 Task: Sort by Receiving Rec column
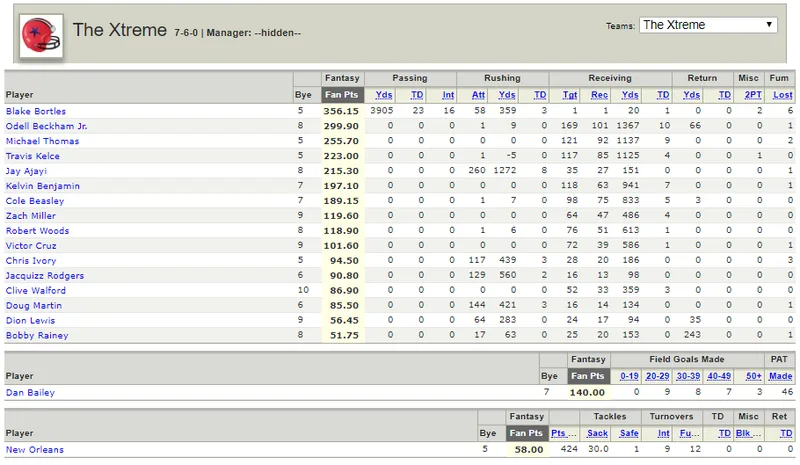599,94
